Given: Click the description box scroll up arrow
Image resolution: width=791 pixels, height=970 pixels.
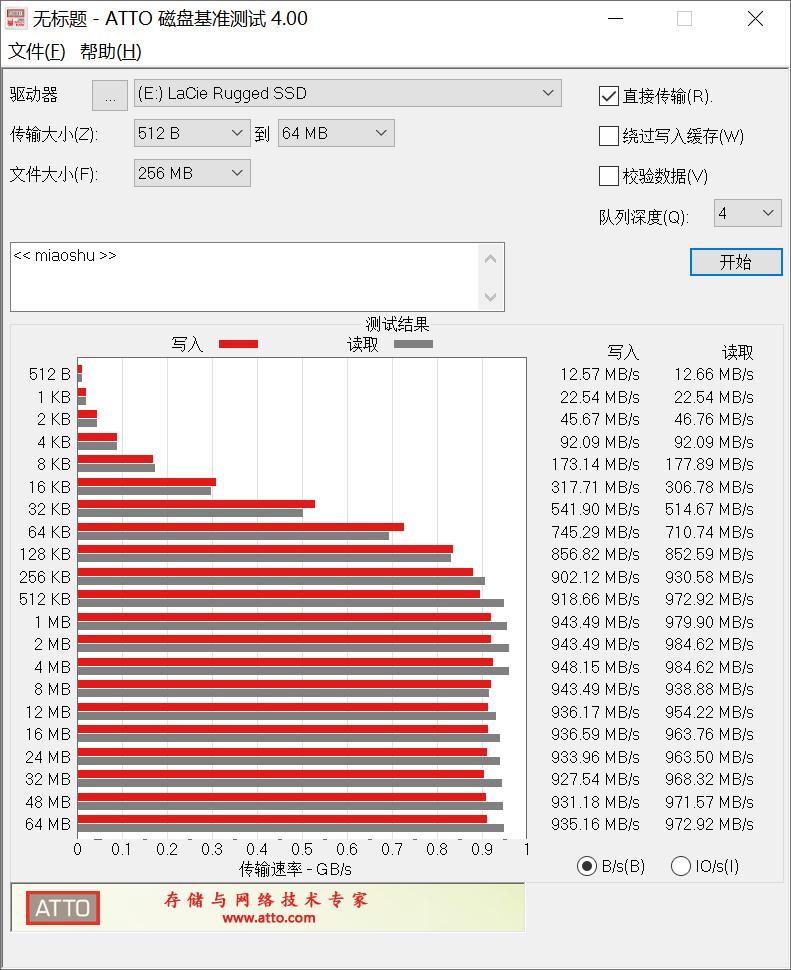Looking at the screenshot, I should (x=490, y=259).
